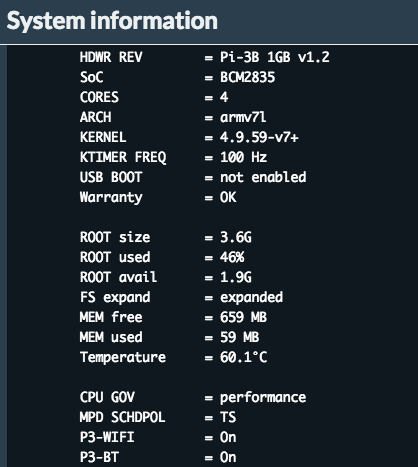Click the MPD SCHDPOL TS value
The width and height of the screenshot is (418, 467).
pos(228,417)
